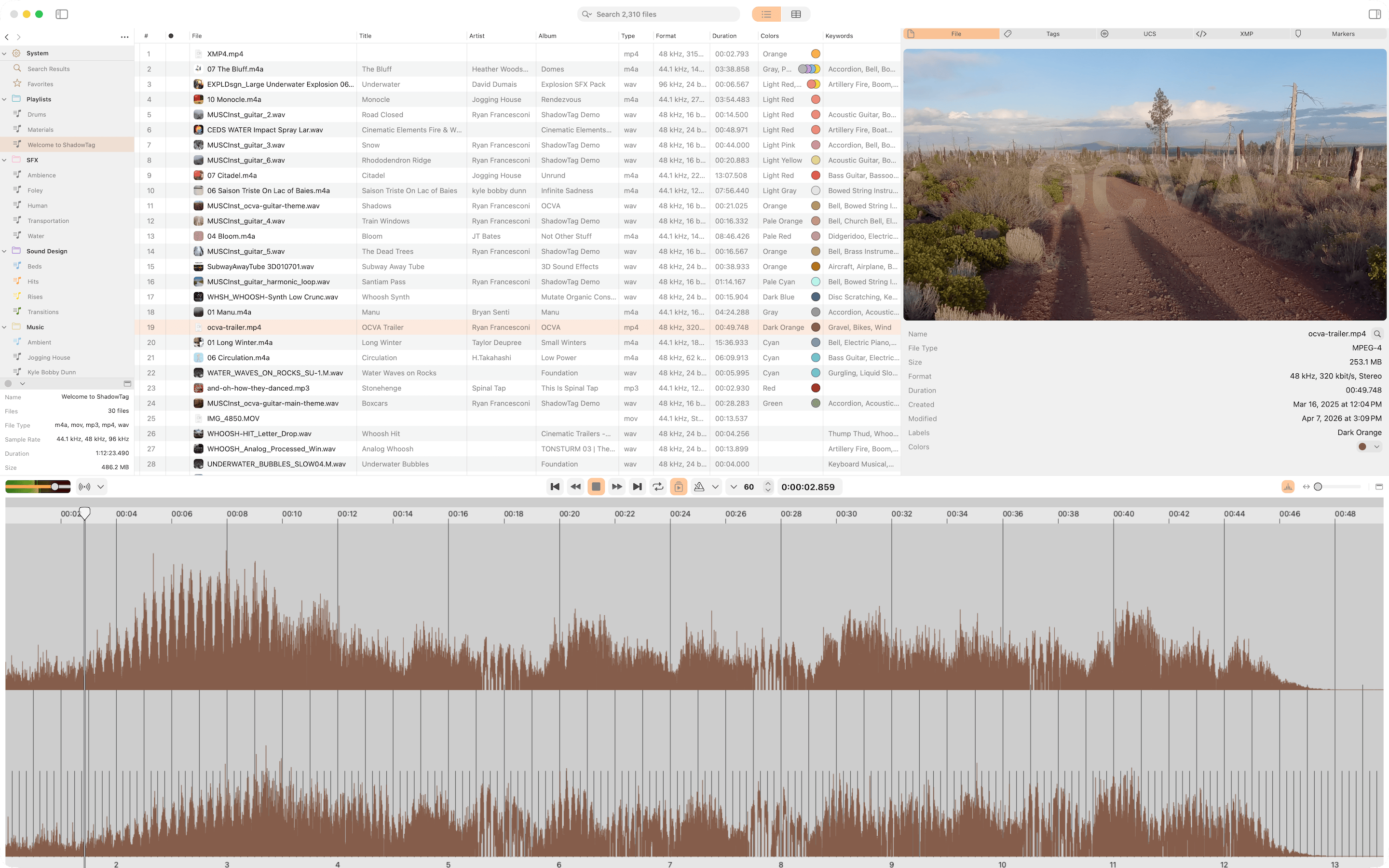Collapse the Music section in the sidebar

[5, 326]
